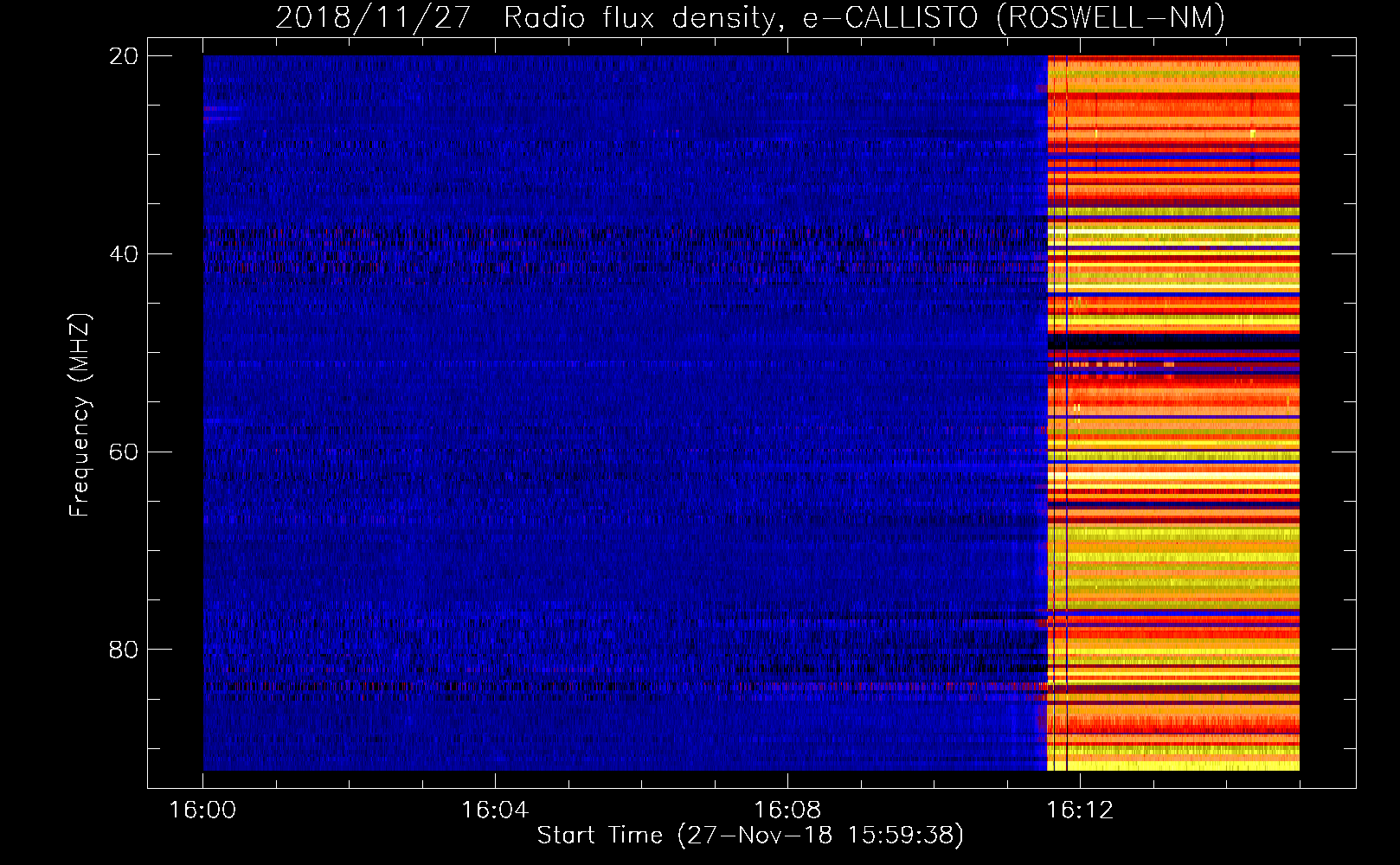Click the 20 frequency axis label
Image resolution: width=1400 pixels, height=865 pixels.
click(x=124, y=56)
